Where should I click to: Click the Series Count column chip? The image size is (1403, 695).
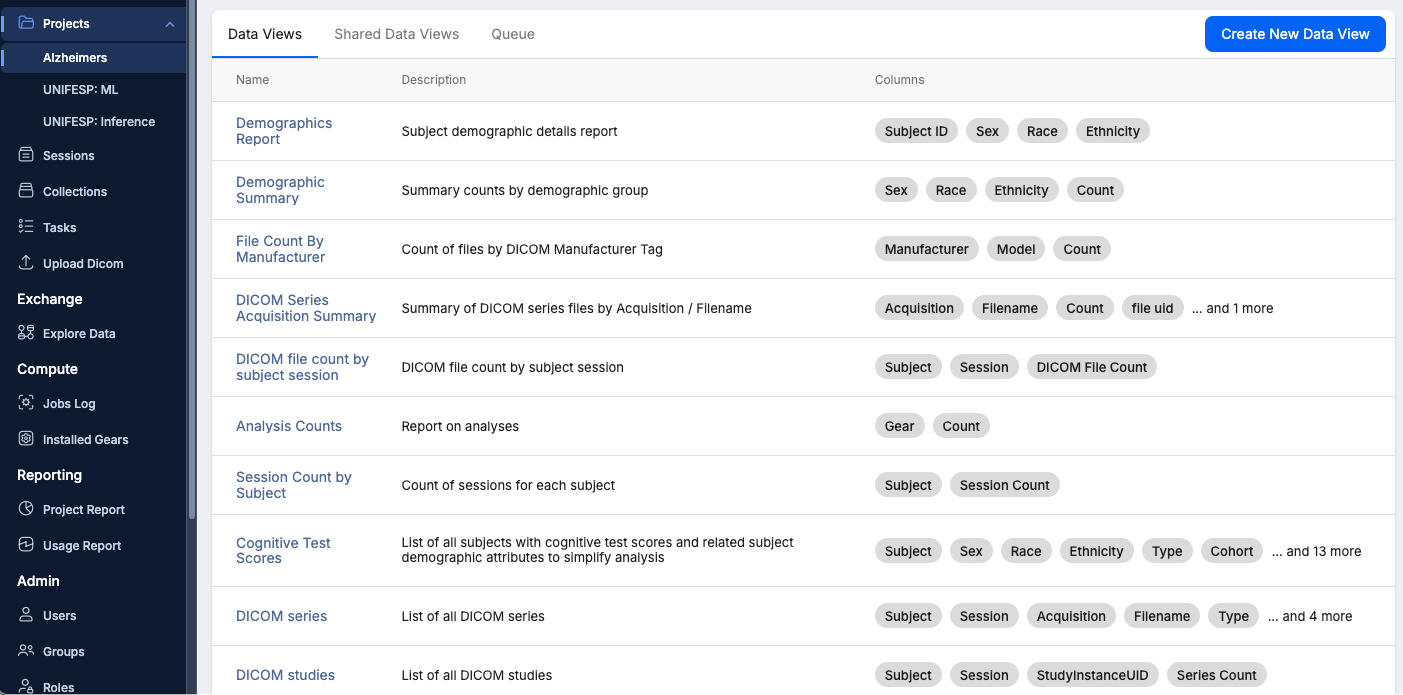point(1217,675)
